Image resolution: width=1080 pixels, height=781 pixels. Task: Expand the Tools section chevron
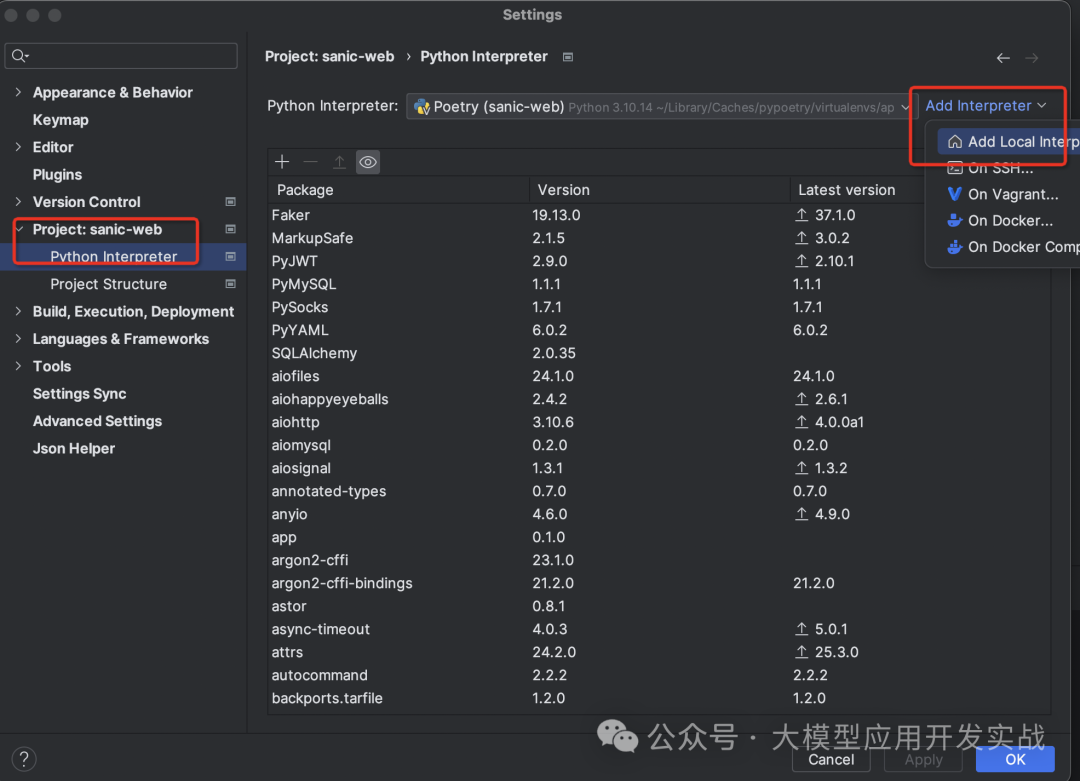point(19,366)
